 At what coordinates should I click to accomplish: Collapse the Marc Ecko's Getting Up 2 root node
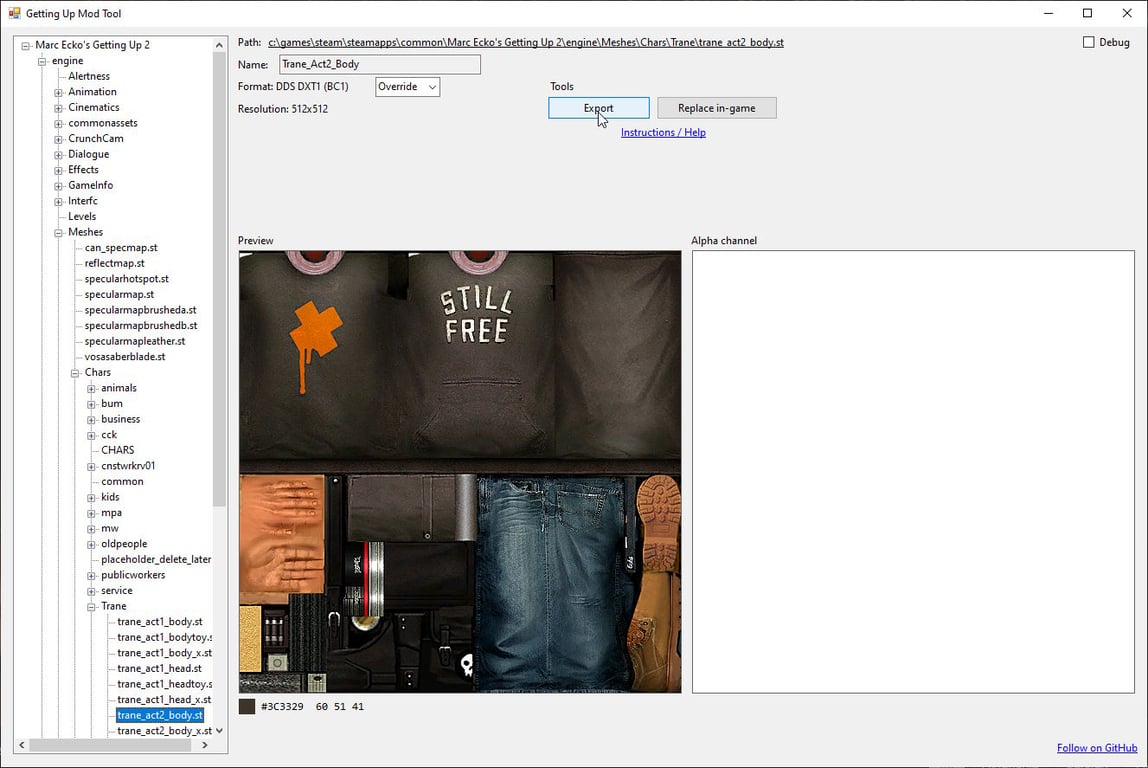click(26, 45)
